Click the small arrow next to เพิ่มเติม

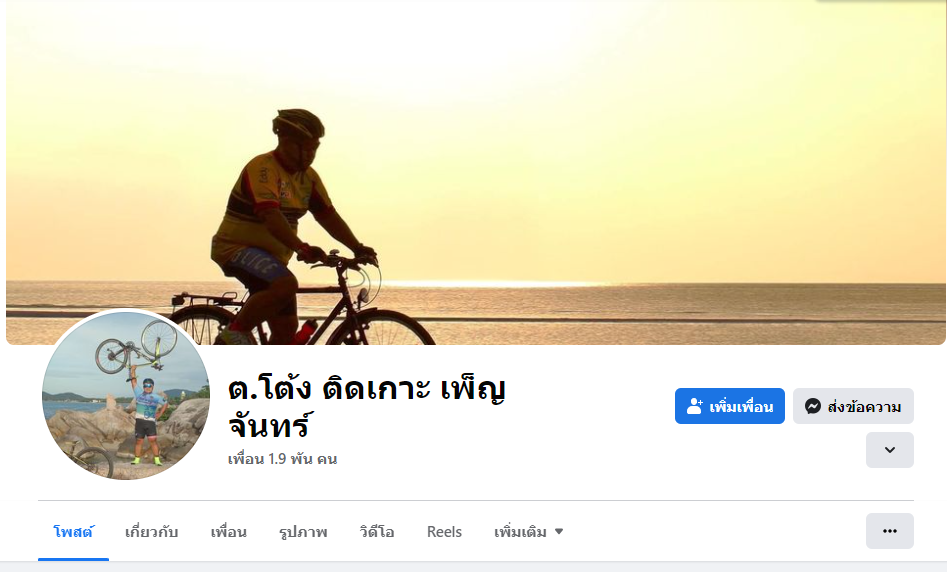559,532
